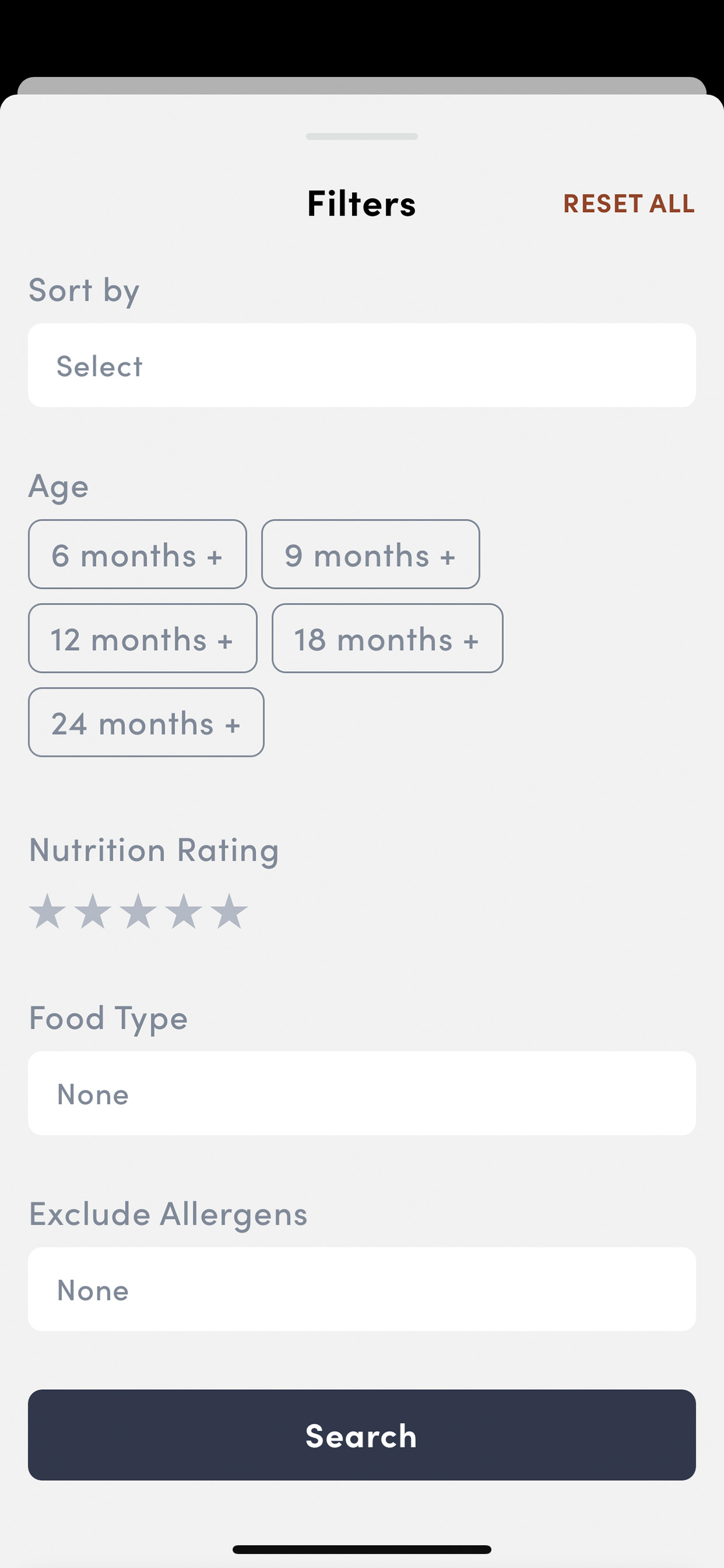Select the first nutrition rating star
724x1568 pixels.
47,911
